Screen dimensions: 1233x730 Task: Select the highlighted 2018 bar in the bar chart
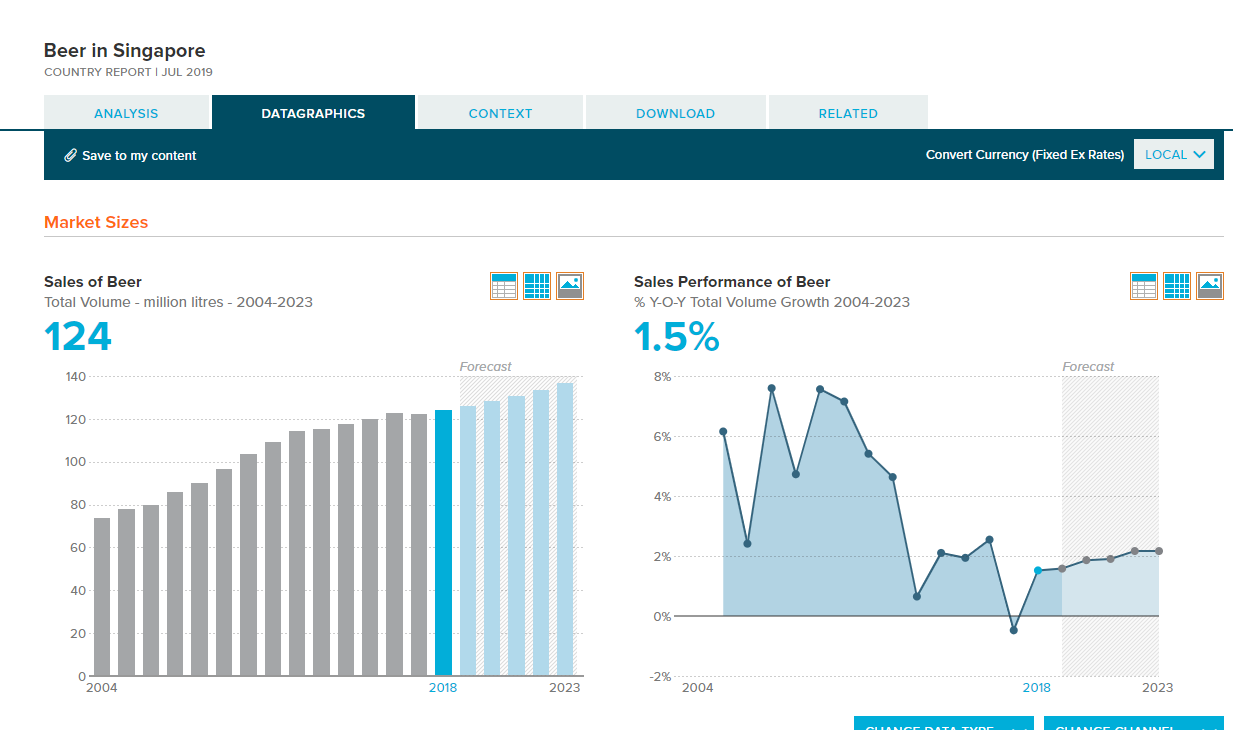click(443, 542)
